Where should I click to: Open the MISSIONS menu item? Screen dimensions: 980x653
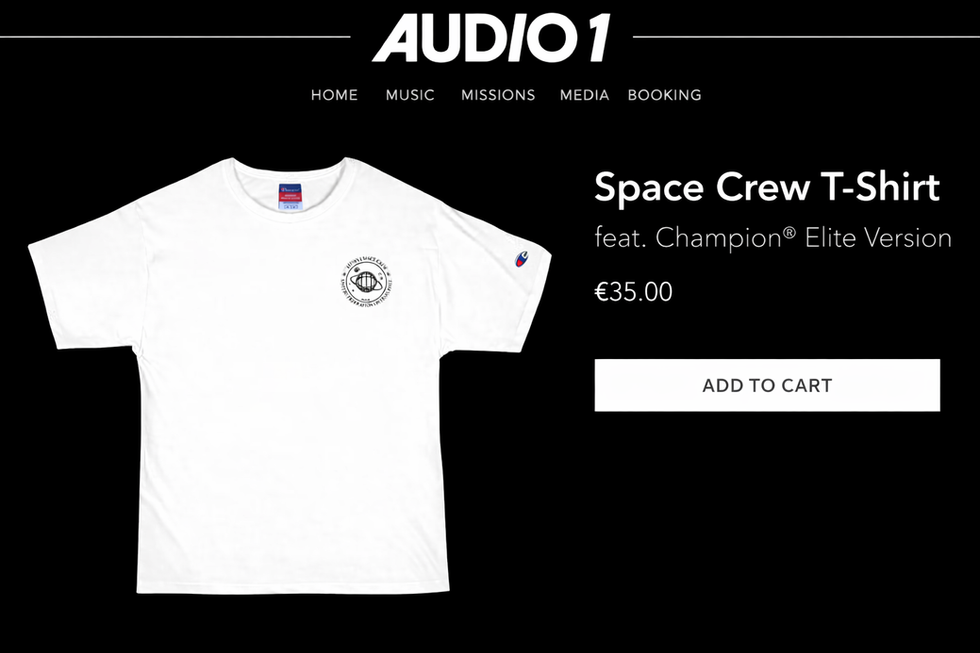498,95
